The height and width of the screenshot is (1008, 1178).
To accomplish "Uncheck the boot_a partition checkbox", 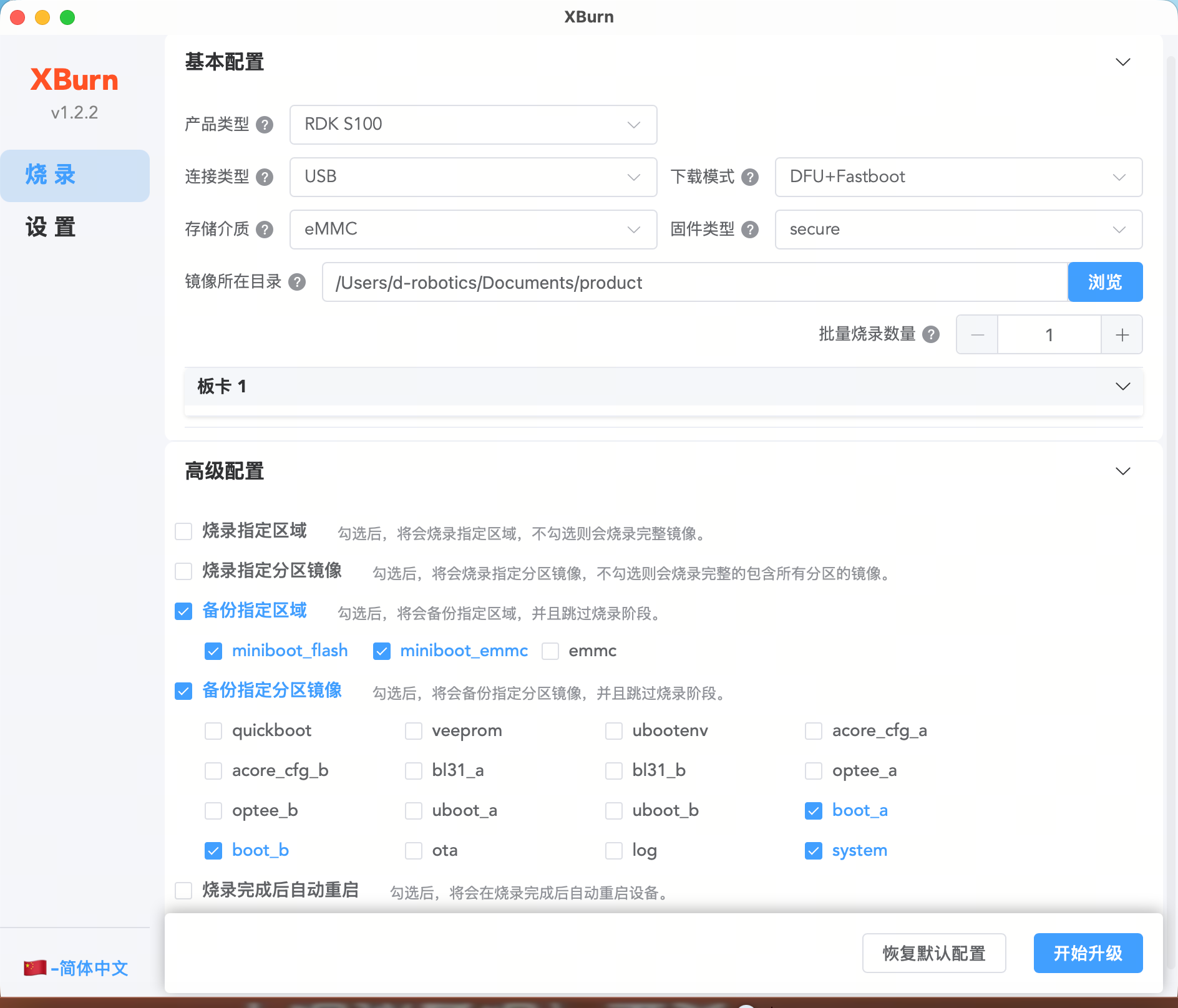I will coord(814,811).
